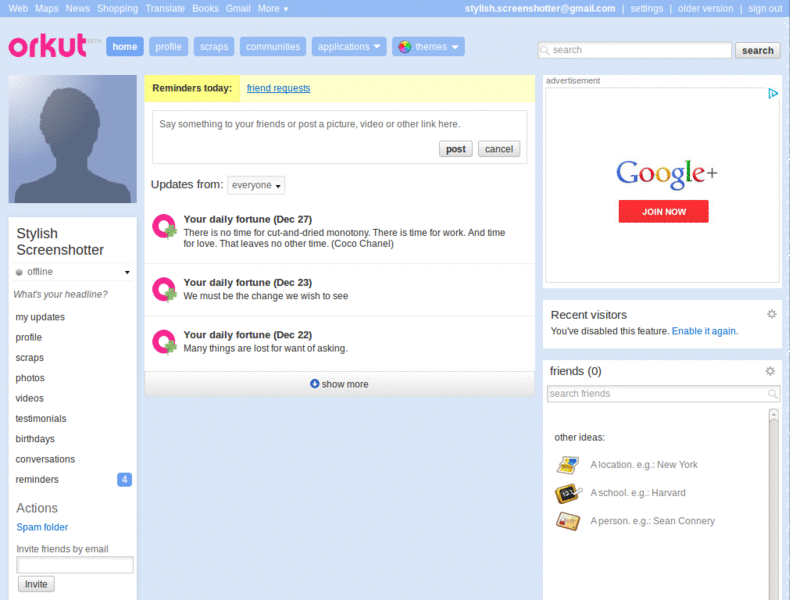Go to the home tab
800x600 pixels.
click(x=125, y=46)
